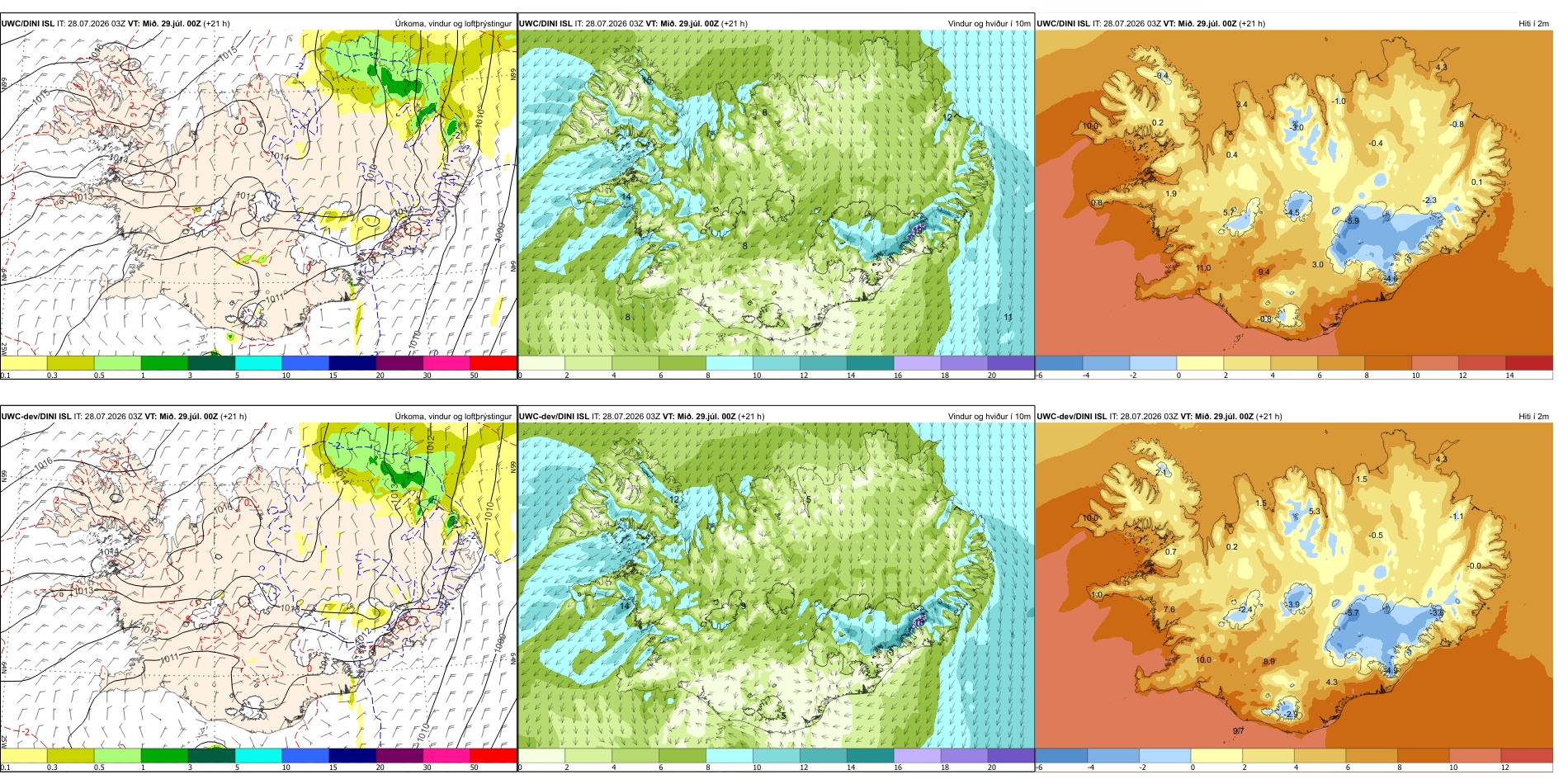Click darkest blue -6 swatch in UWC/DINI temperature legend

[1059, 362]
